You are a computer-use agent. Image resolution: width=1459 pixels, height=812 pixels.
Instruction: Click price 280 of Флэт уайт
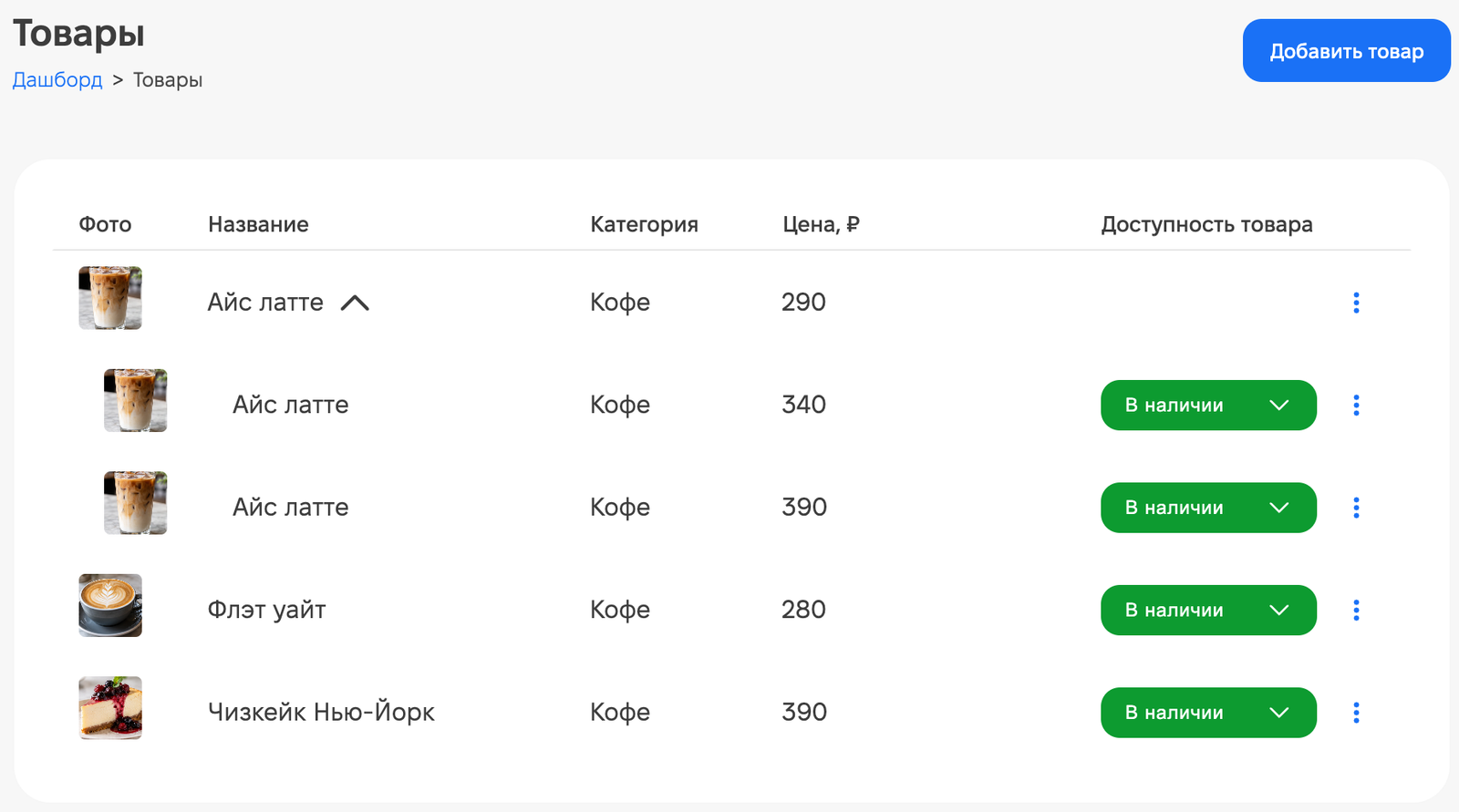coord(803,610)
